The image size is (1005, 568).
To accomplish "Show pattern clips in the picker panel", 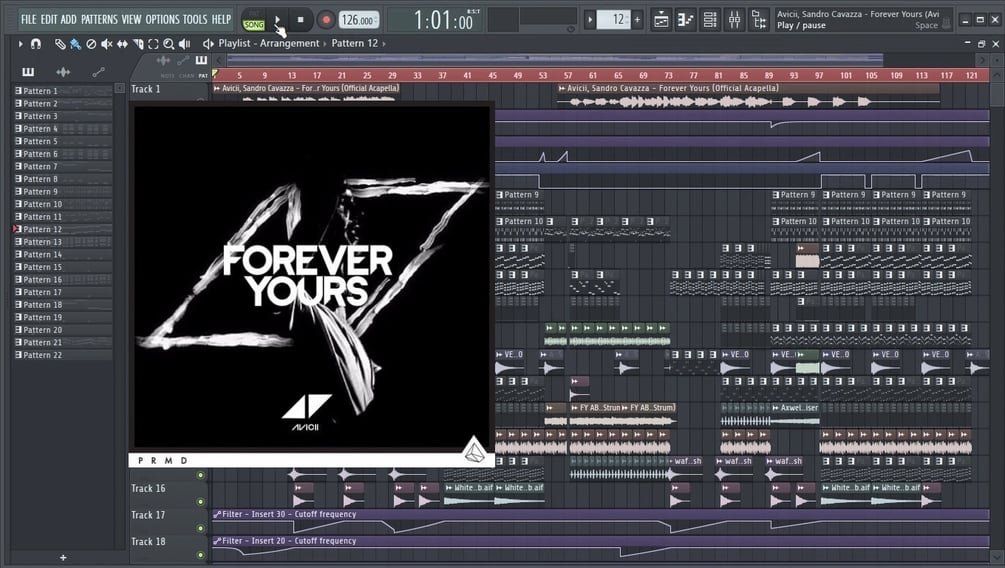I will pos(28,72).
